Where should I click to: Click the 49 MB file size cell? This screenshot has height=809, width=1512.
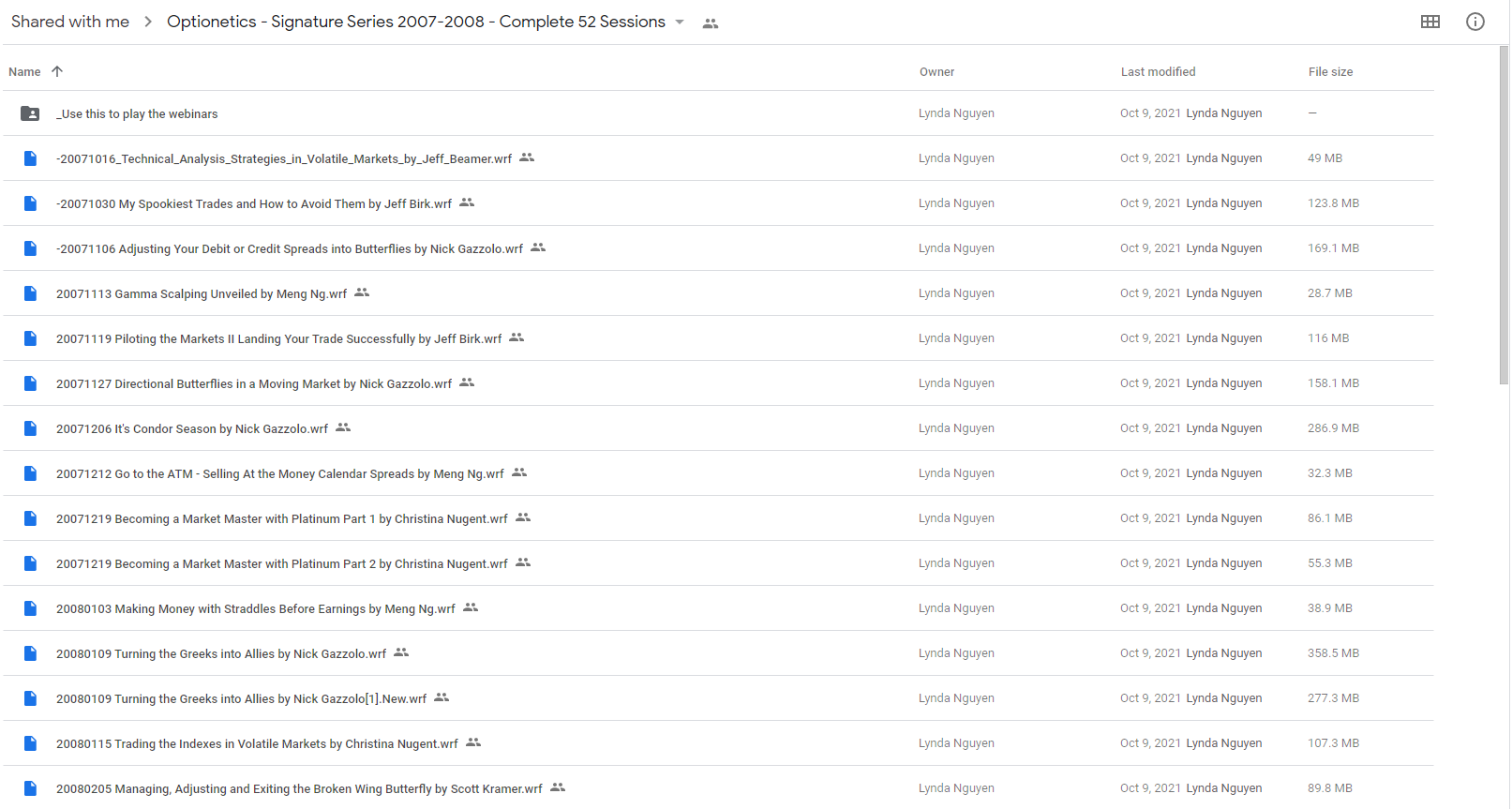[x=1325, y=158]
